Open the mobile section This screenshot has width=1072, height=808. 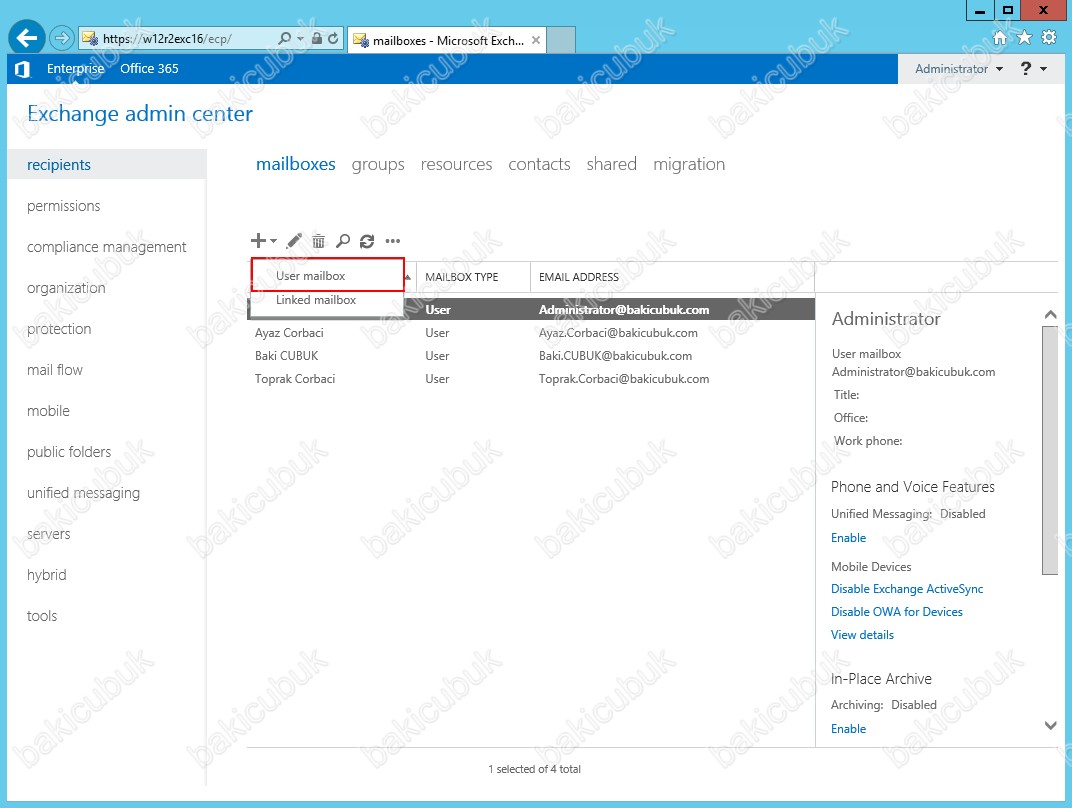[49, 411]
